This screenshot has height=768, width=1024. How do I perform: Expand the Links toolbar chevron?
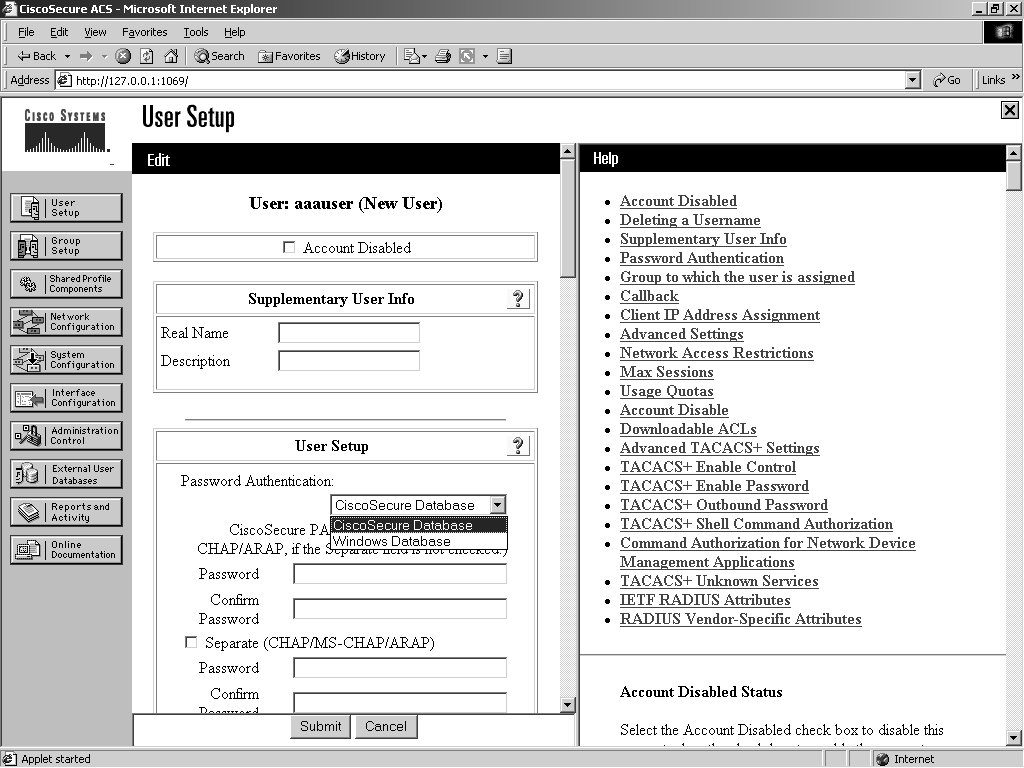pos(1016,77)
